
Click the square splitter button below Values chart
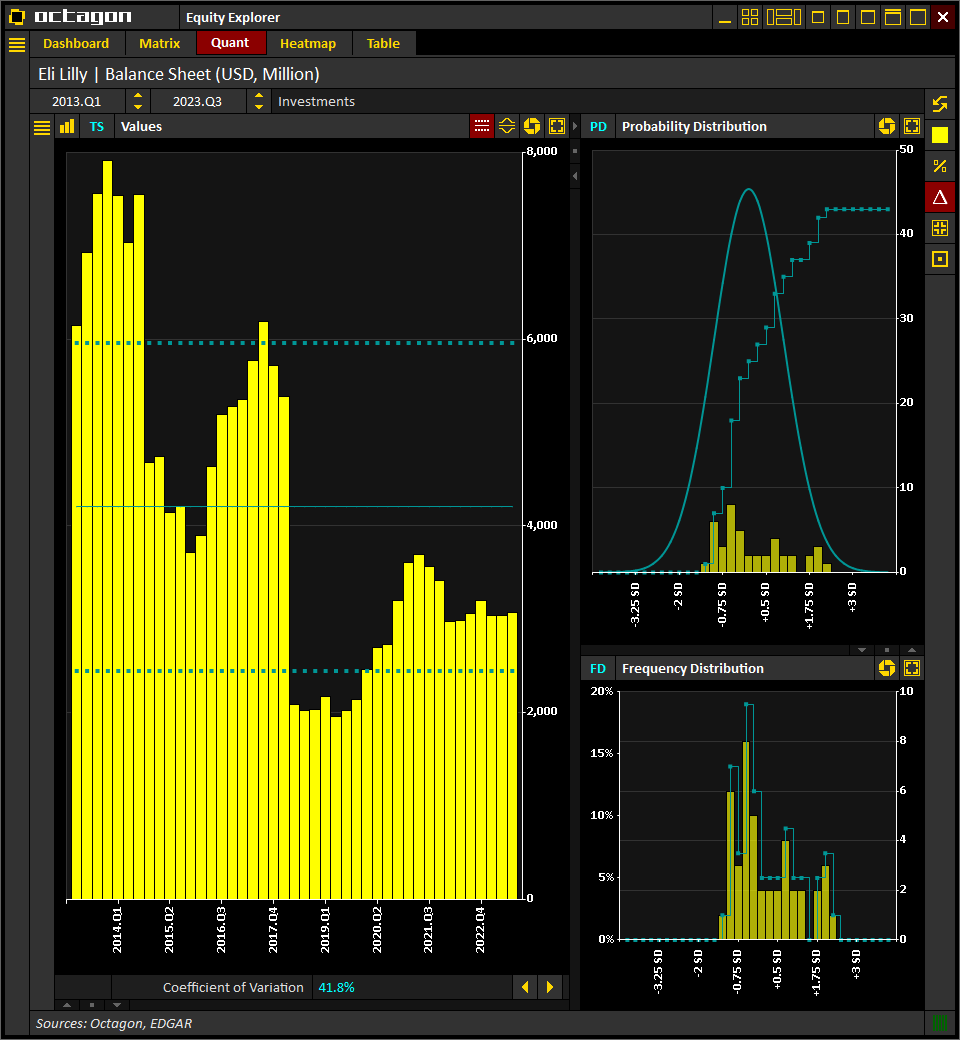(92, 1005)
